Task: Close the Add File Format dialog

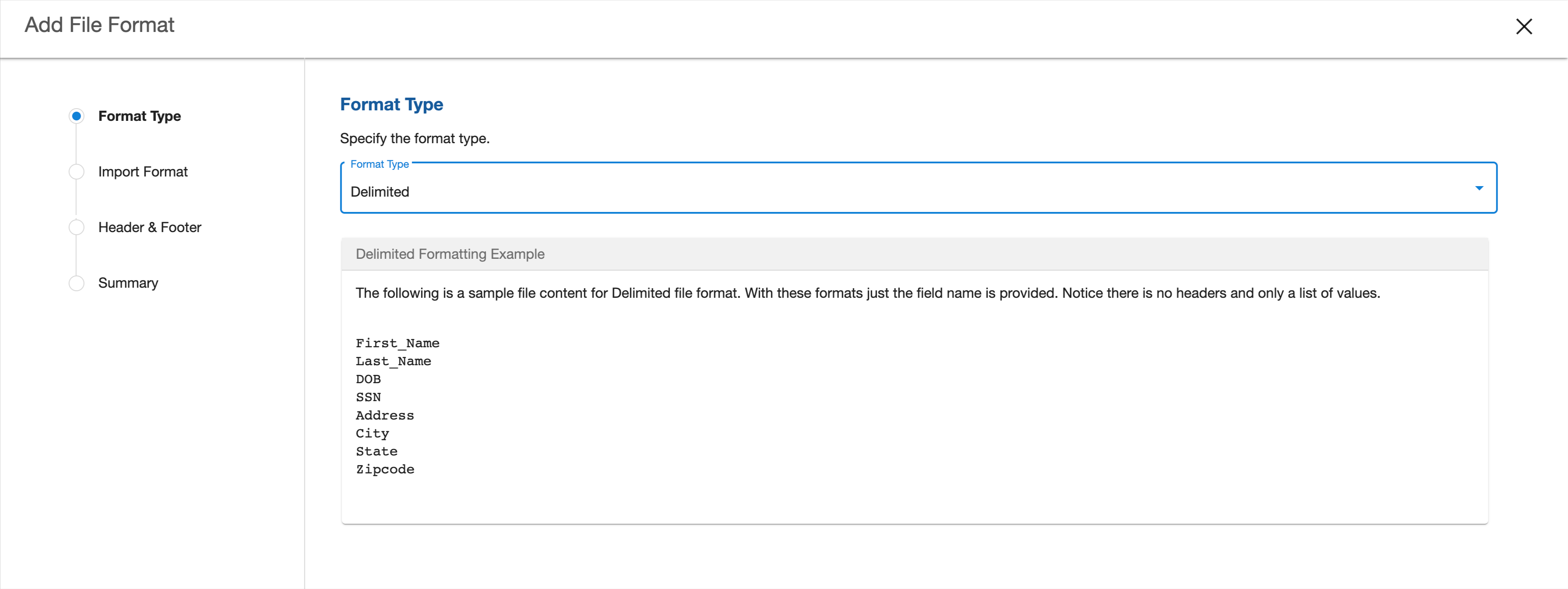Action: [x=1524, y=27]
